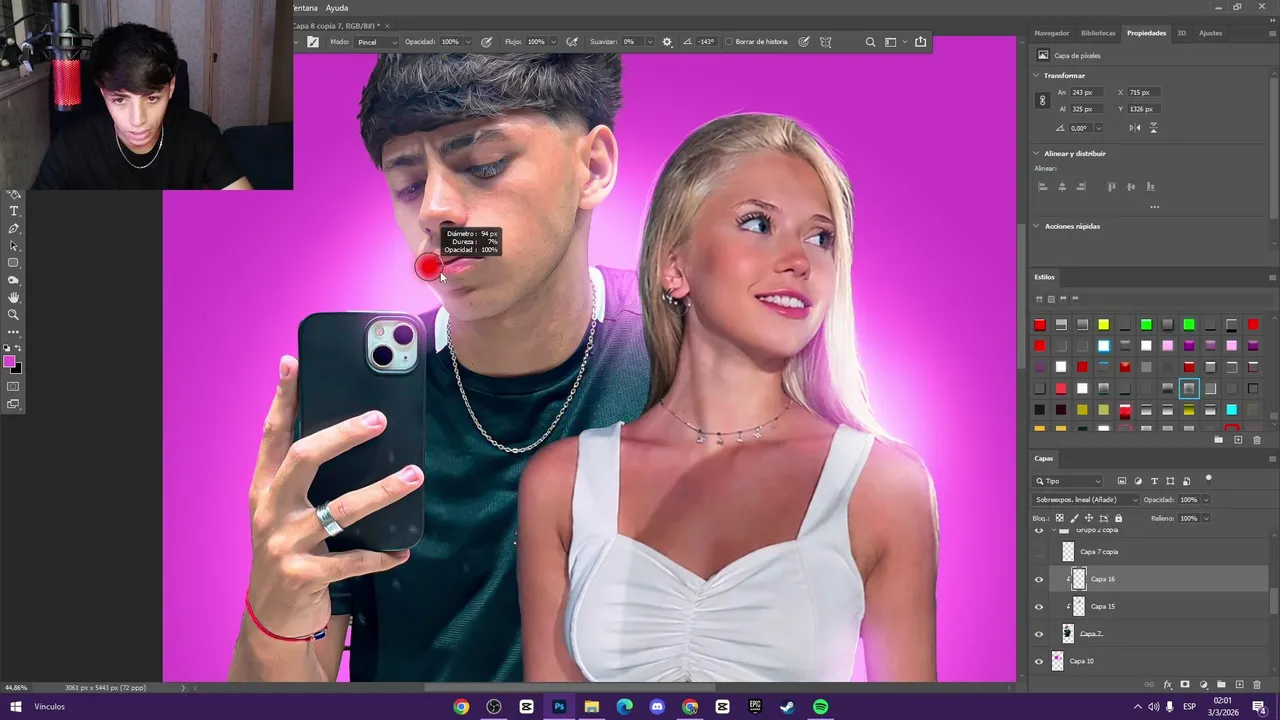Screen dimensions: 1280x720
Task: Collapse Alinear y distribuir section
Action: 1037,154
